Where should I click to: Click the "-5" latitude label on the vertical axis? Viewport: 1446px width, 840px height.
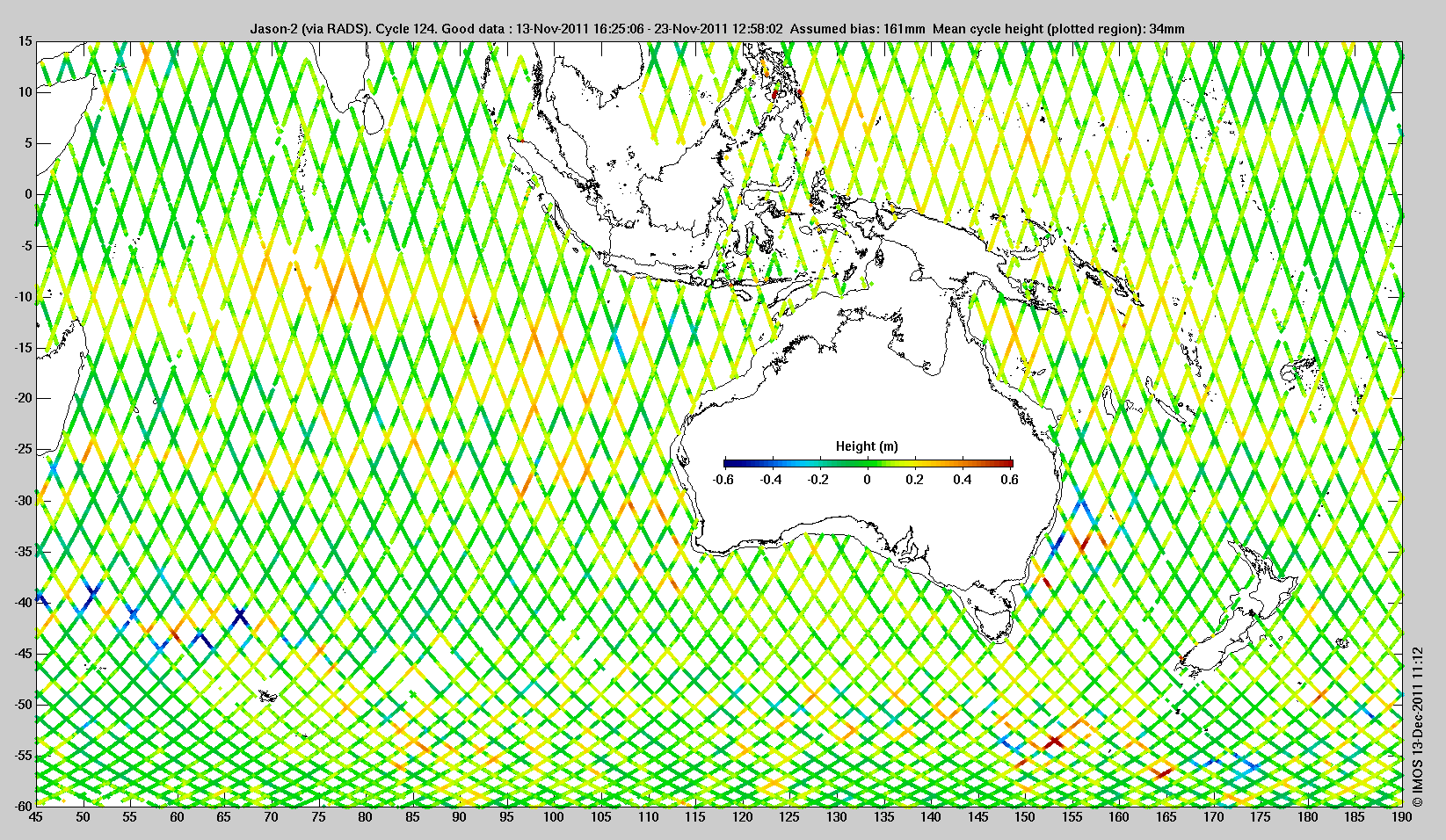(x=26, y=245)
